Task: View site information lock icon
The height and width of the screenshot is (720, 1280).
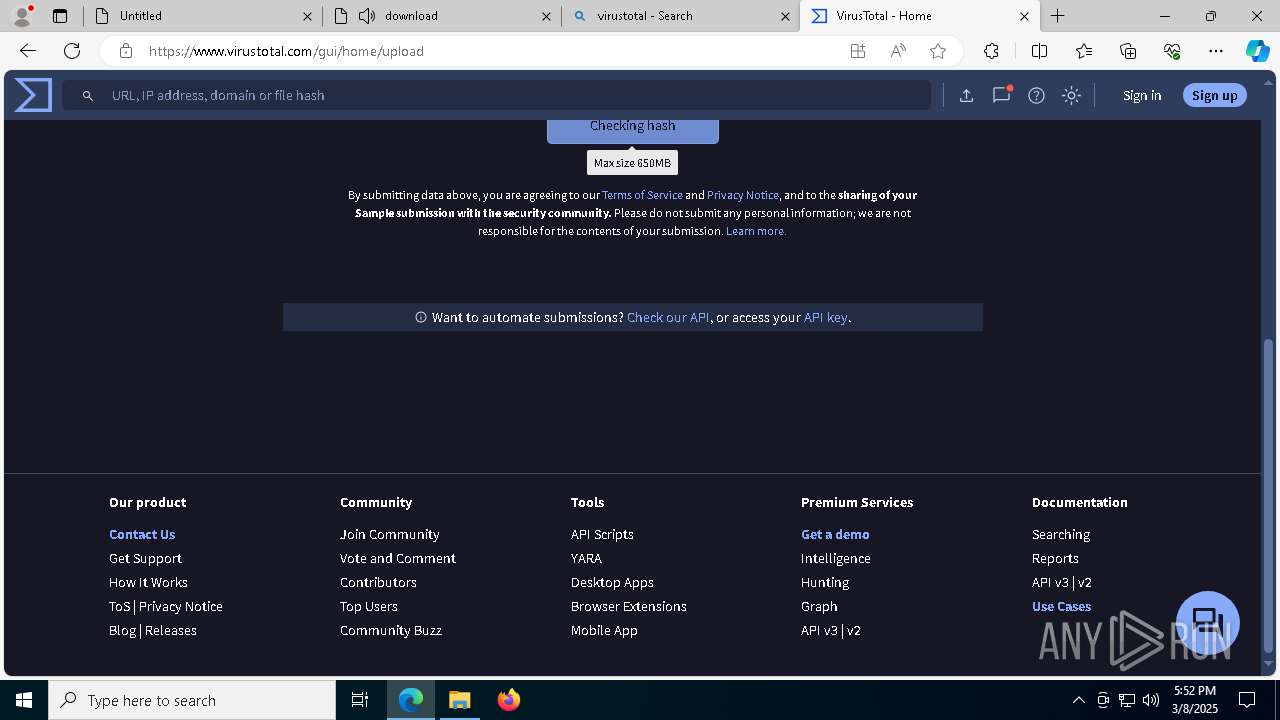Action: point(125,51)
